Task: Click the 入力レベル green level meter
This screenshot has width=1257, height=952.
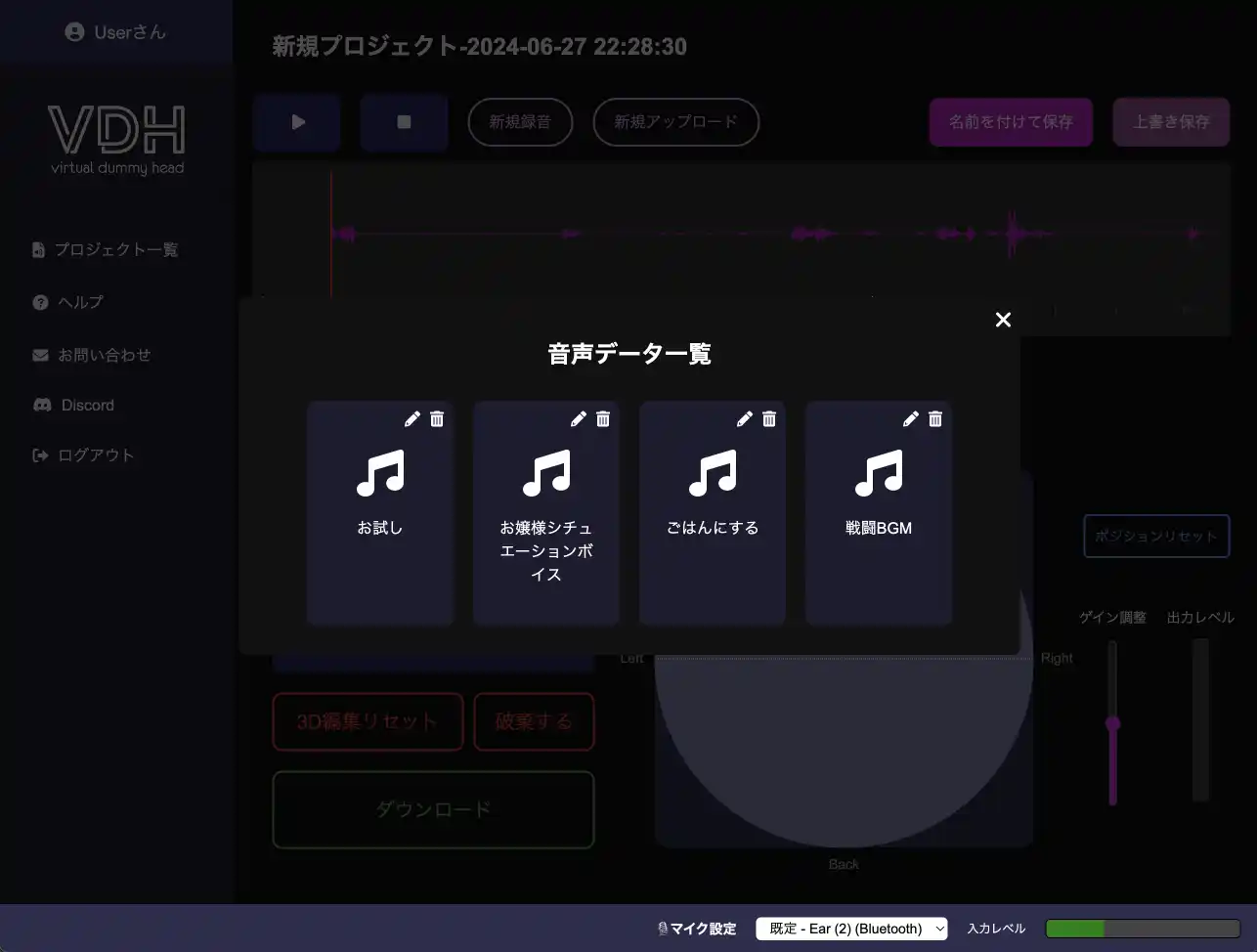Action: tap(1143, 929)
